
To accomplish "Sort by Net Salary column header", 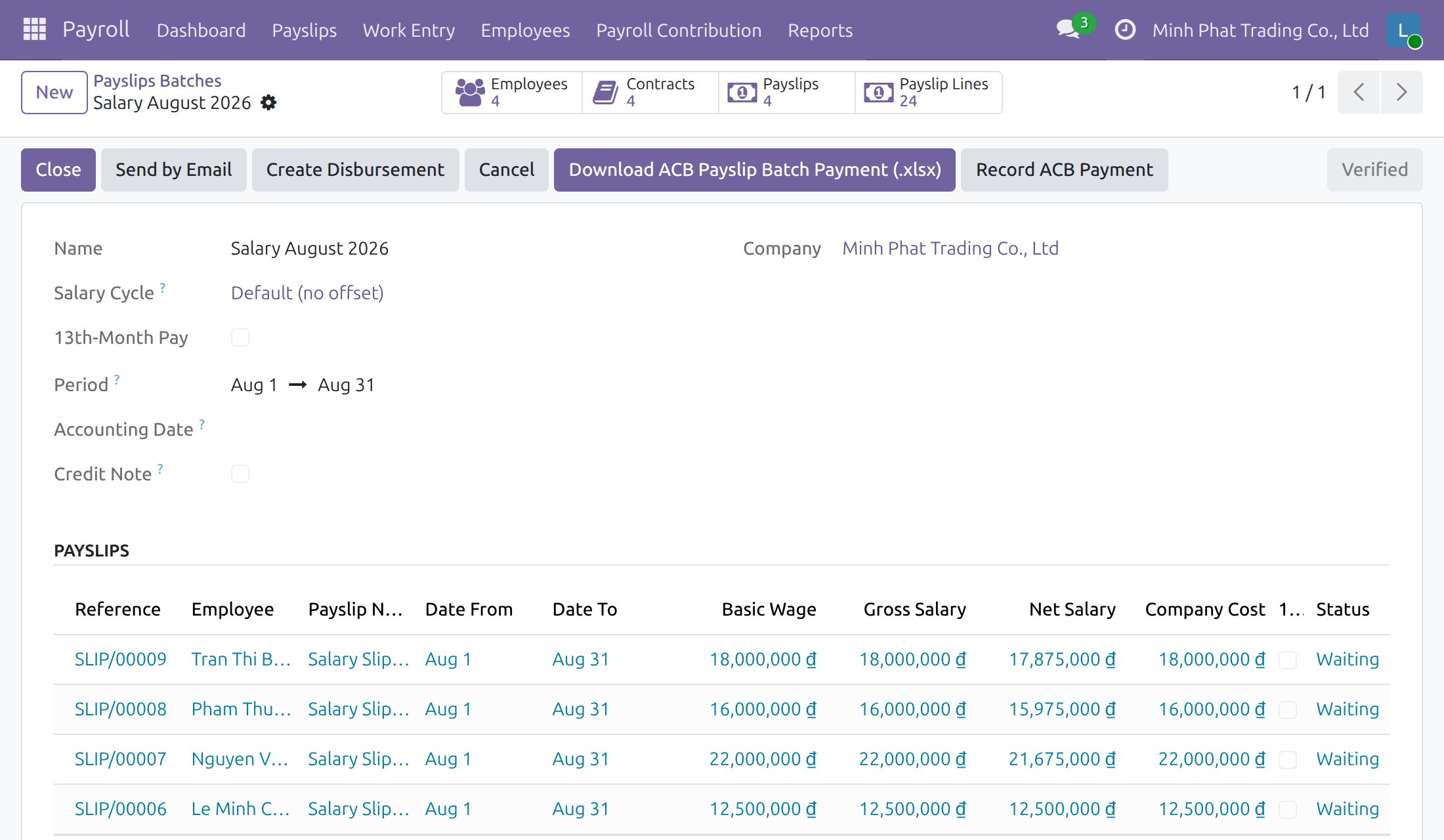I will click(x=1072, y=610).
